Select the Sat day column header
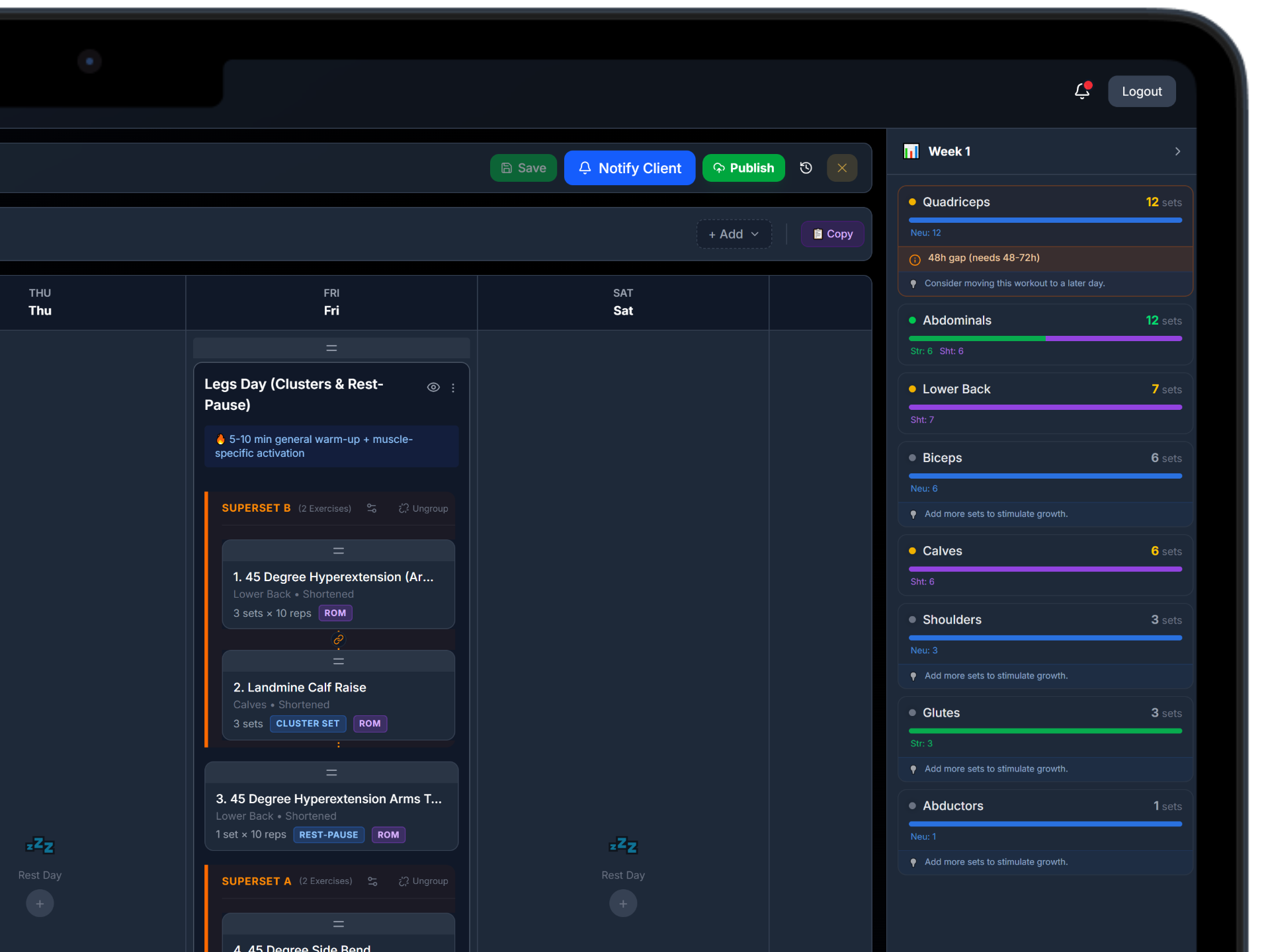The width and height of the screenshot is (1270, 952). click(x=623, y=302)
